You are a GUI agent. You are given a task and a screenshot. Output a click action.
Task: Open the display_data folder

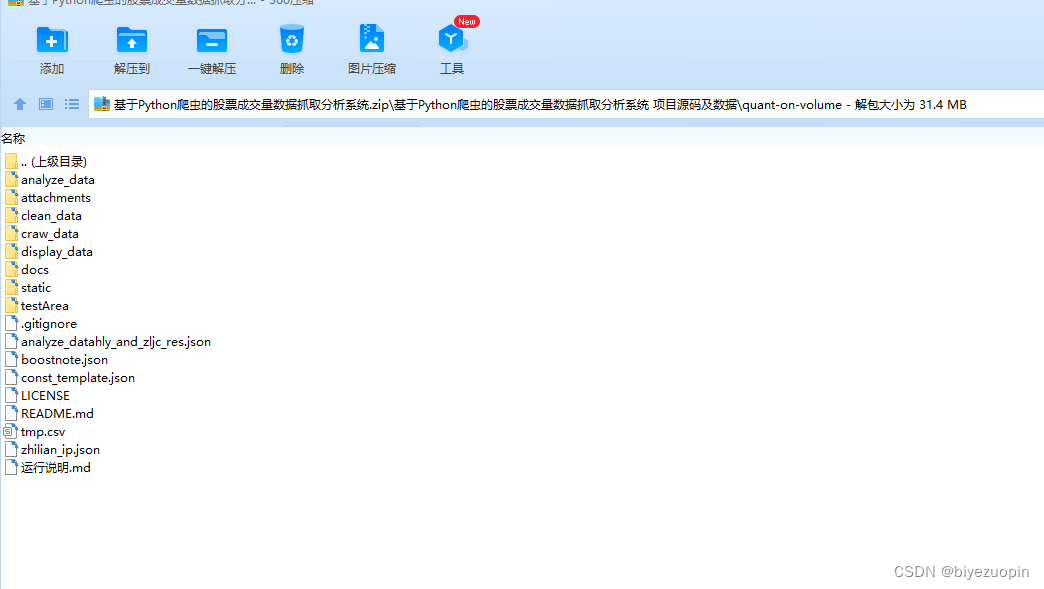(x=57, y=251)
